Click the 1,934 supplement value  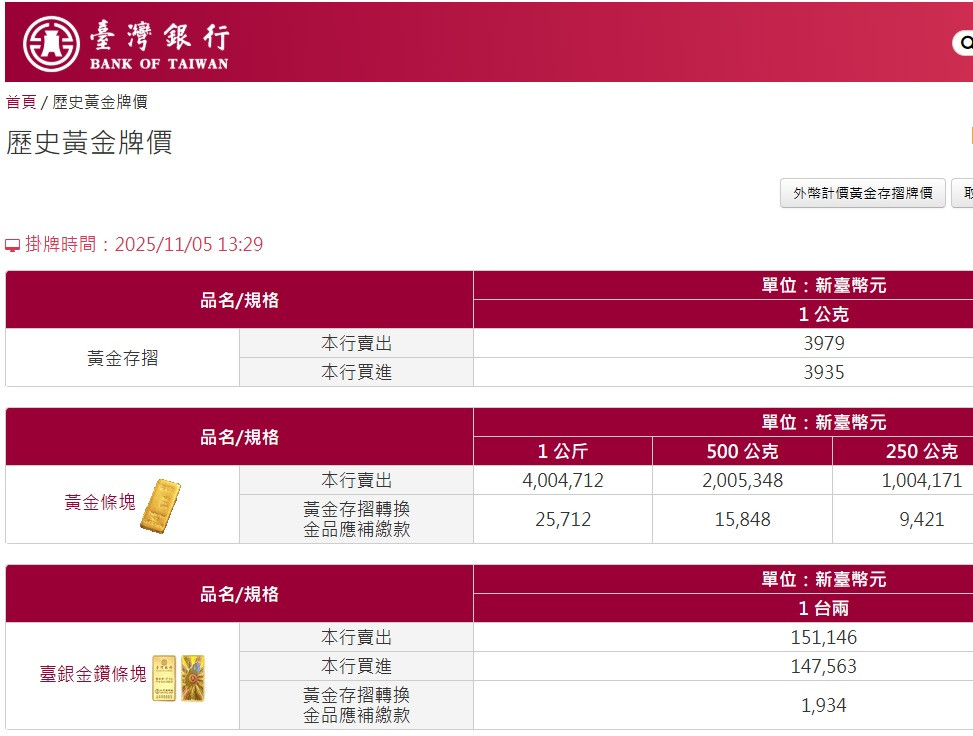coord(824,706)
